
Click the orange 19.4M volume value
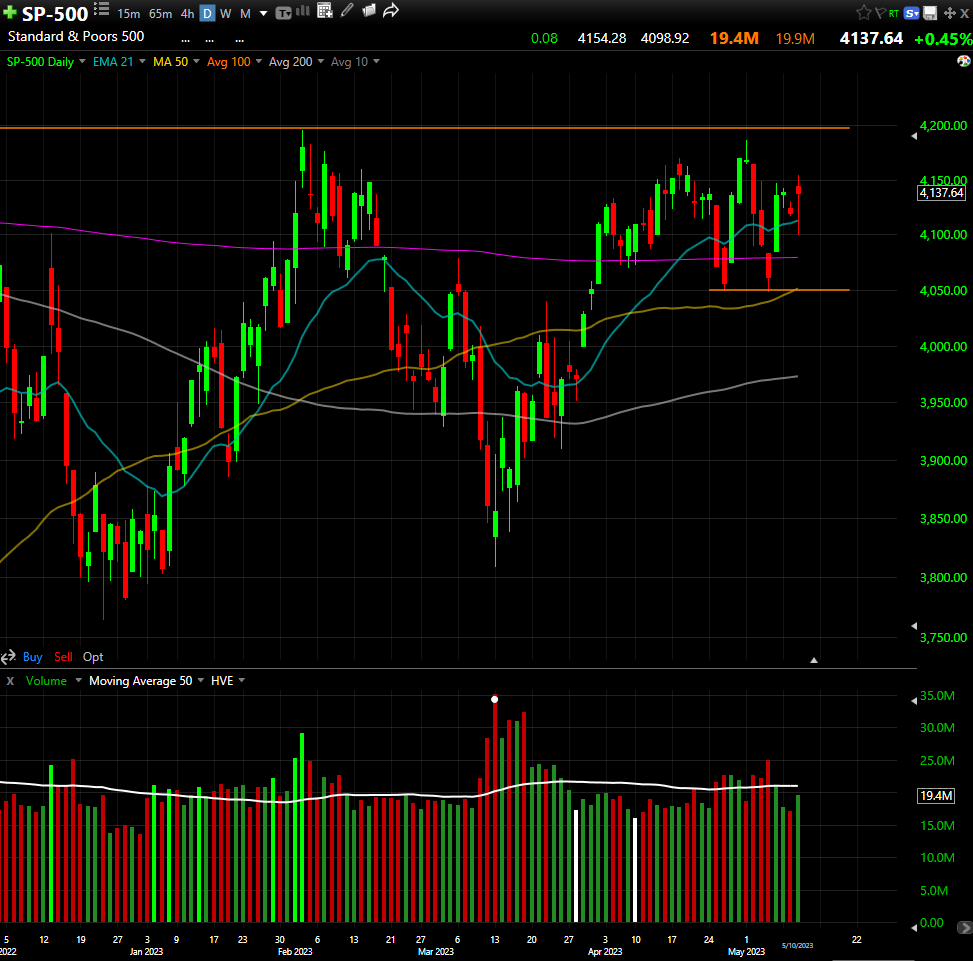pyautogui.click(x=734, y=38)
